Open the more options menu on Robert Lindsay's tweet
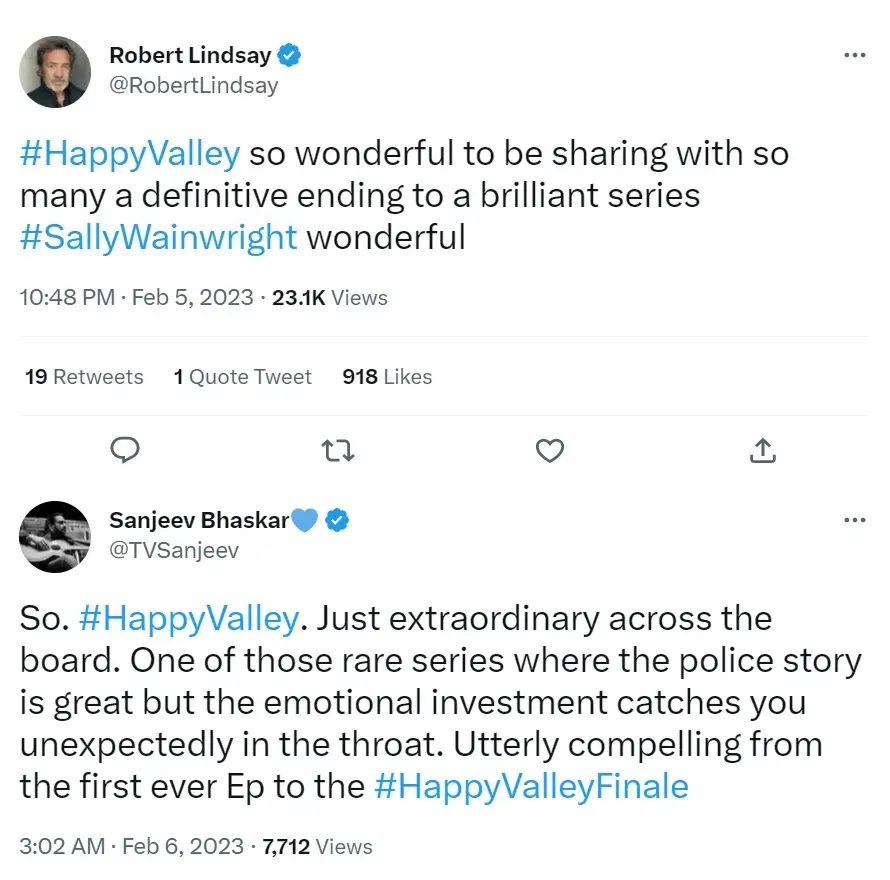The width and height of the screenshot is (890, 880). pos(855,55)
